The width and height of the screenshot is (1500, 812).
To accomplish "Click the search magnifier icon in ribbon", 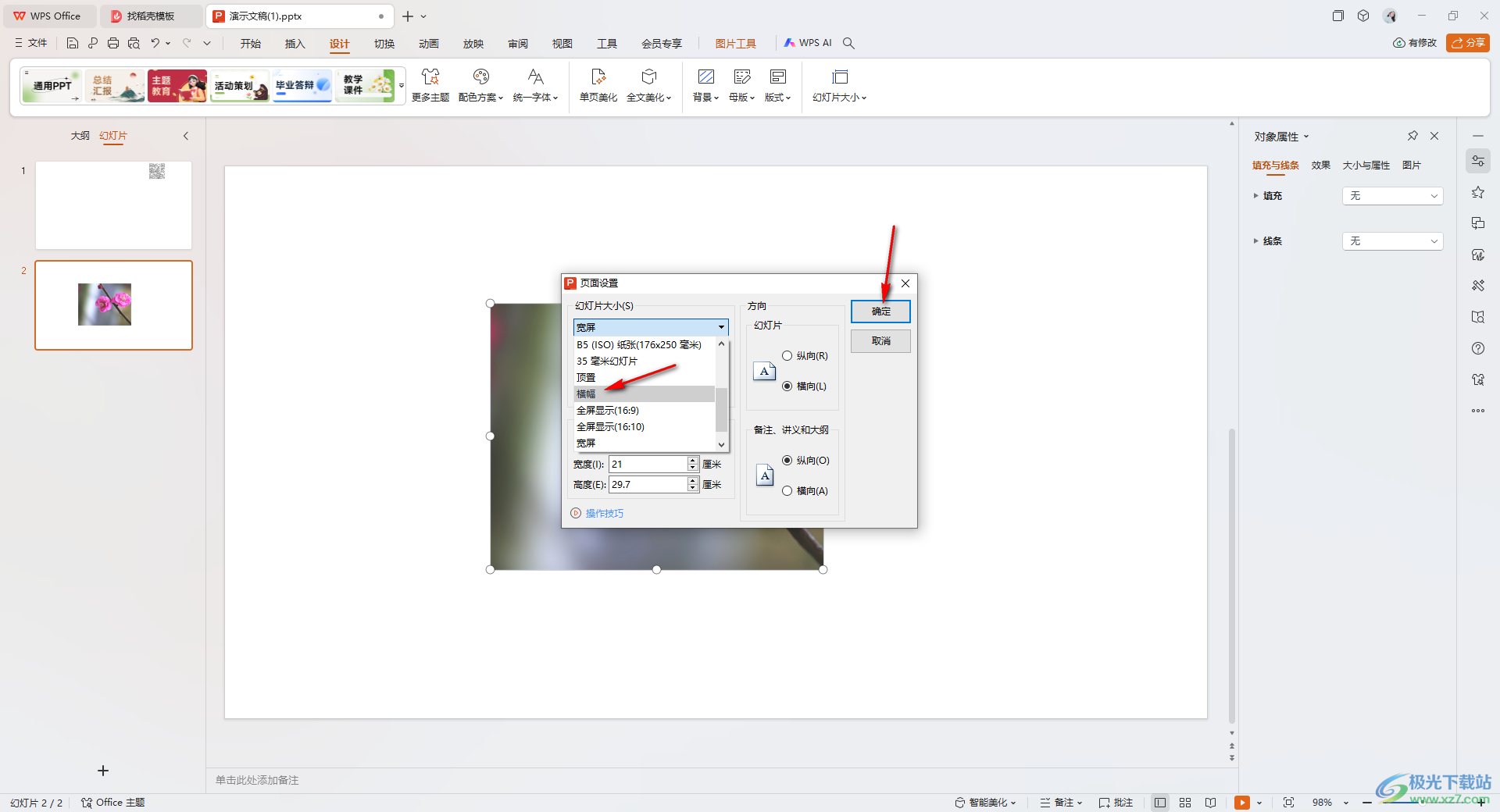I will pyautogui.click(x=848, y=43).
